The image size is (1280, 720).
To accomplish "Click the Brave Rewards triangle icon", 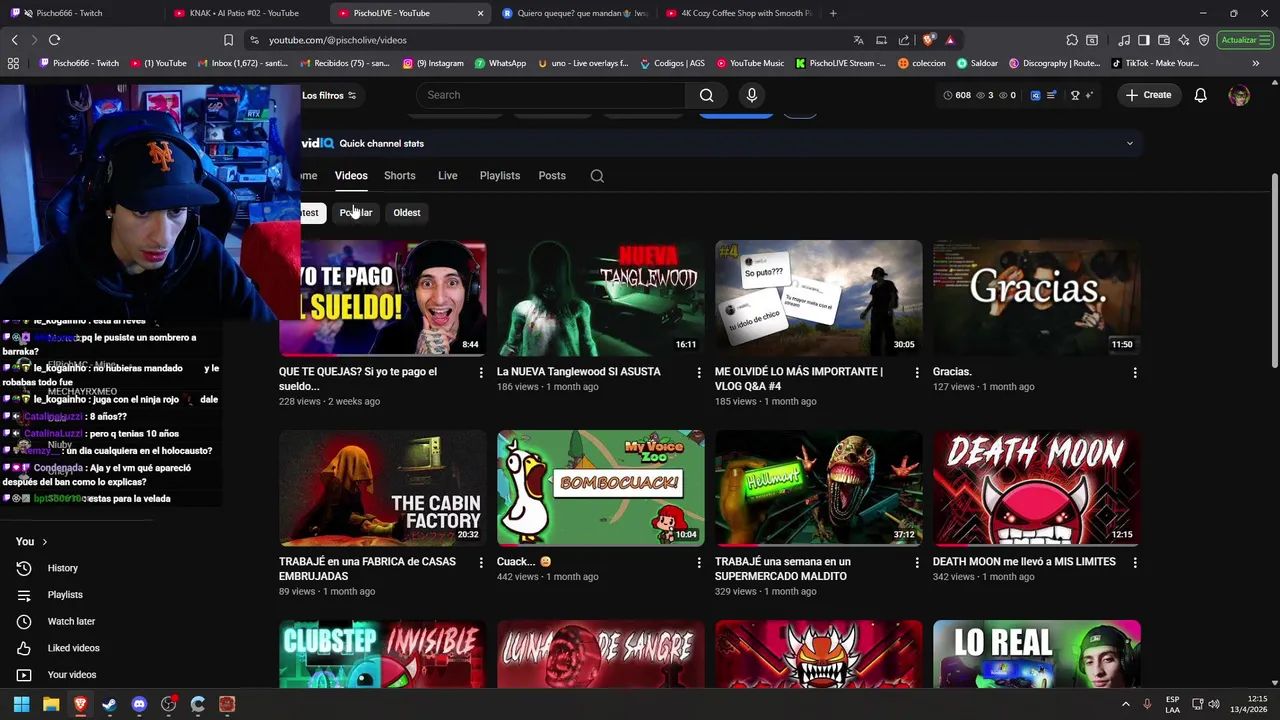I will click(x=950, y=40).
